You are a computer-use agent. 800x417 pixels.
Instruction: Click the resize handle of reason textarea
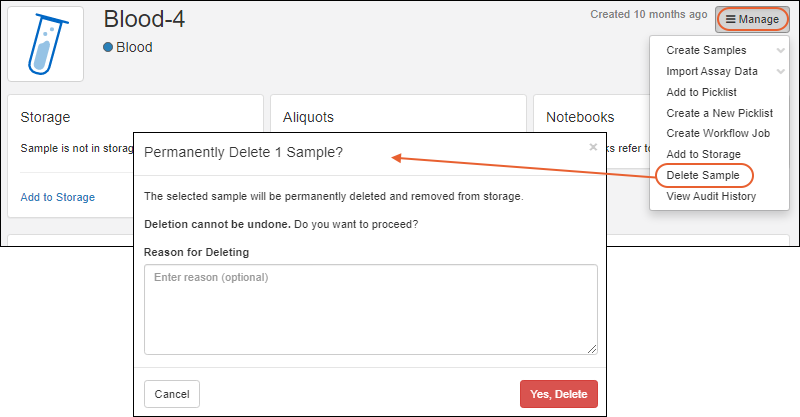592,348
